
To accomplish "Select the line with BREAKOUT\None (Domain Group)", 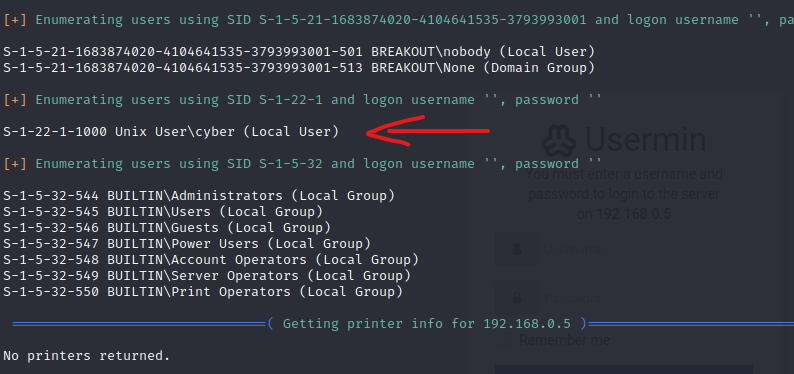I will (299, 68).
